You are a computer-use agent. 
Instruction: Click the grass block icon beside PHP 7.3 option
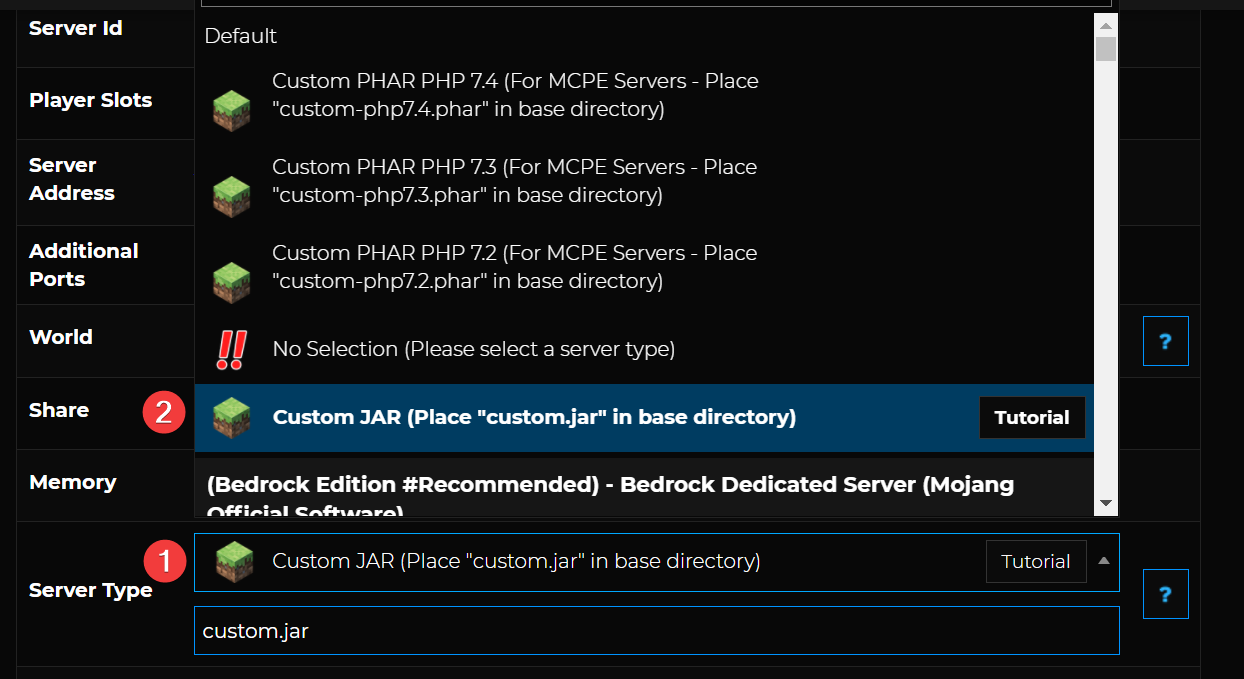(231, 196)
